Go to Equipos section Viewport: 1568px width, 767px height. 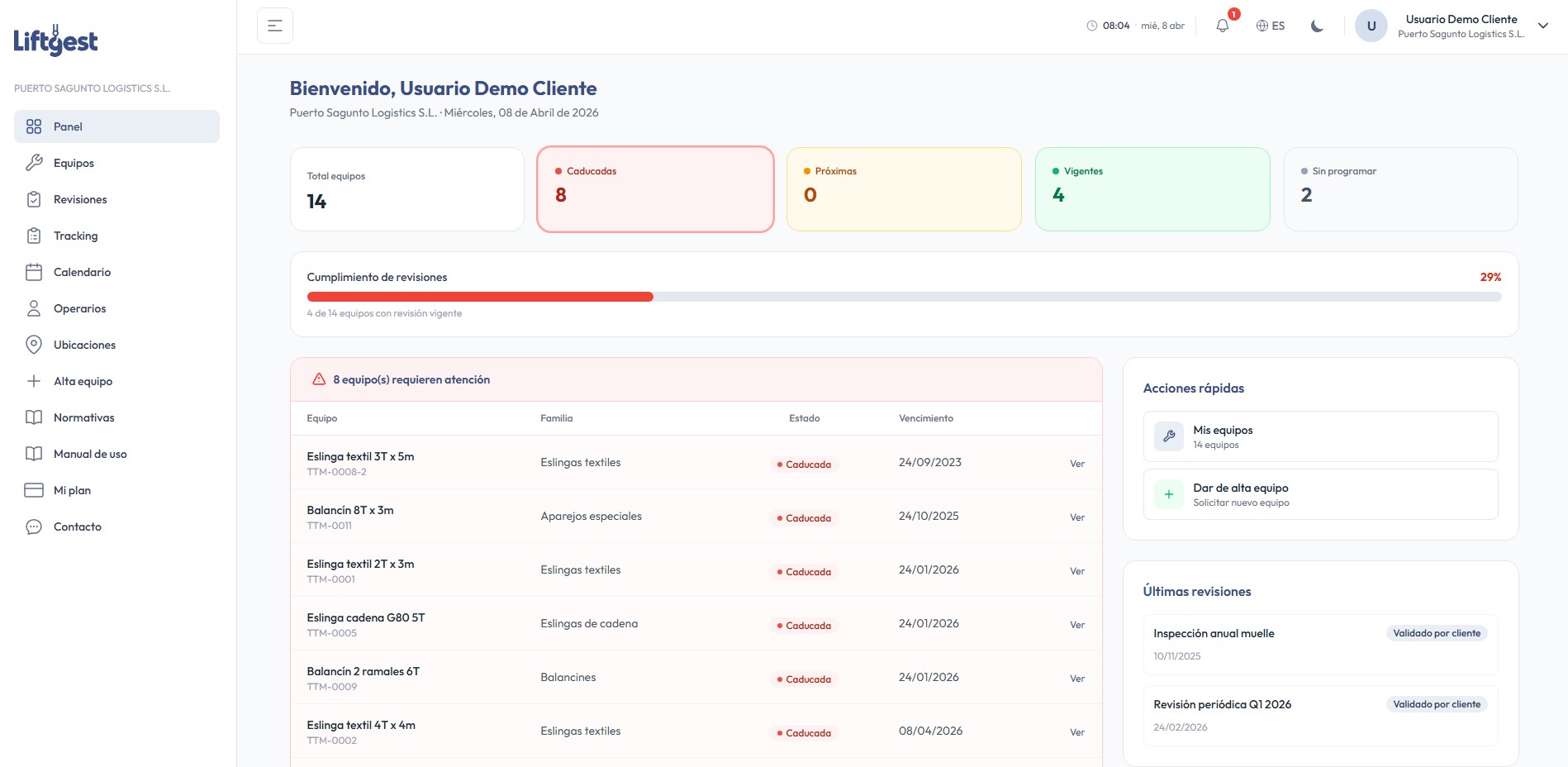click(x=116, y=163)
